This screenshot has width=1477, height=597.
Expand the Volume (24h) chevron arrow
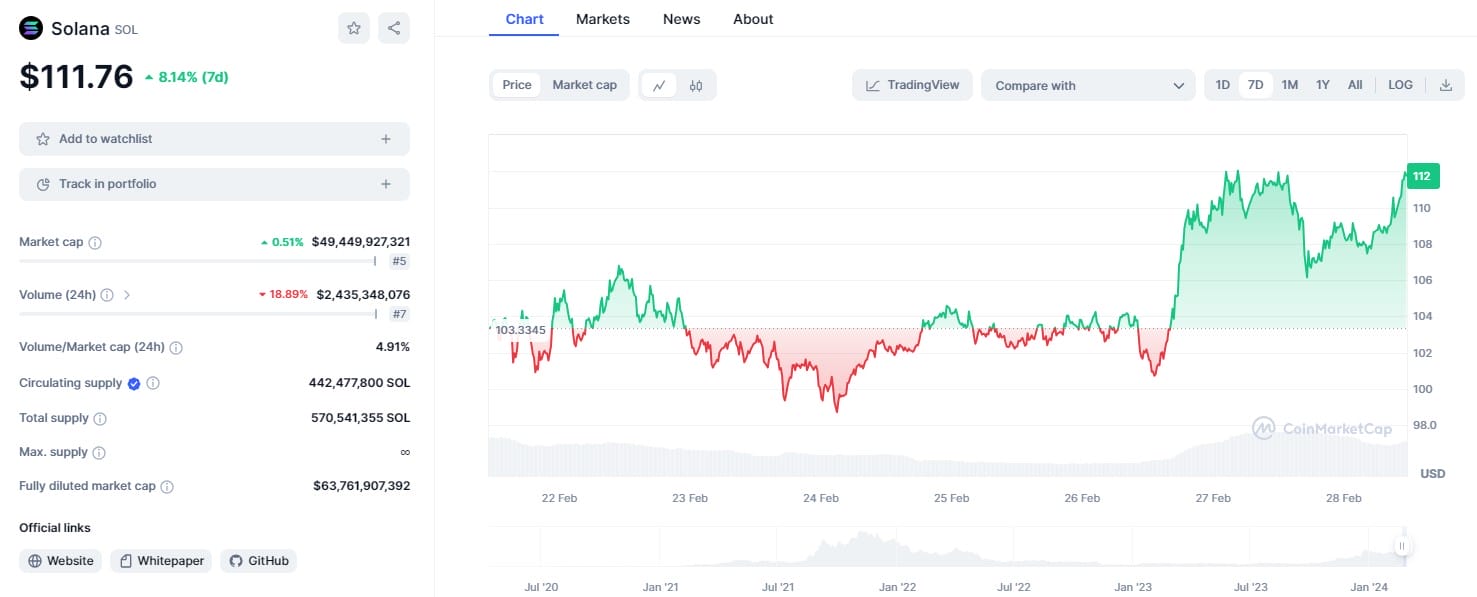click(127, 295)
